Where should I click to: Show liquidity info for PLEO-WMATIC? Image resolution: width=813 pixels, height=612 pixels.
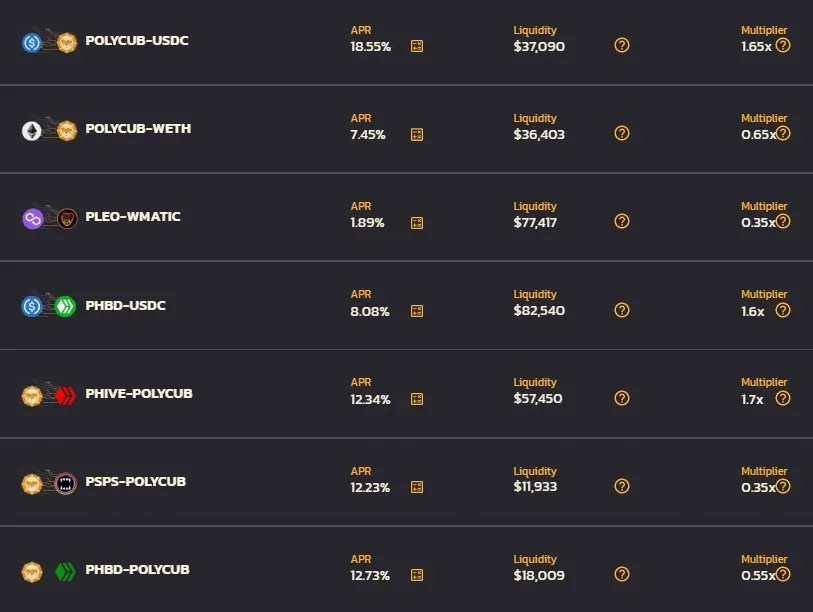622,221
